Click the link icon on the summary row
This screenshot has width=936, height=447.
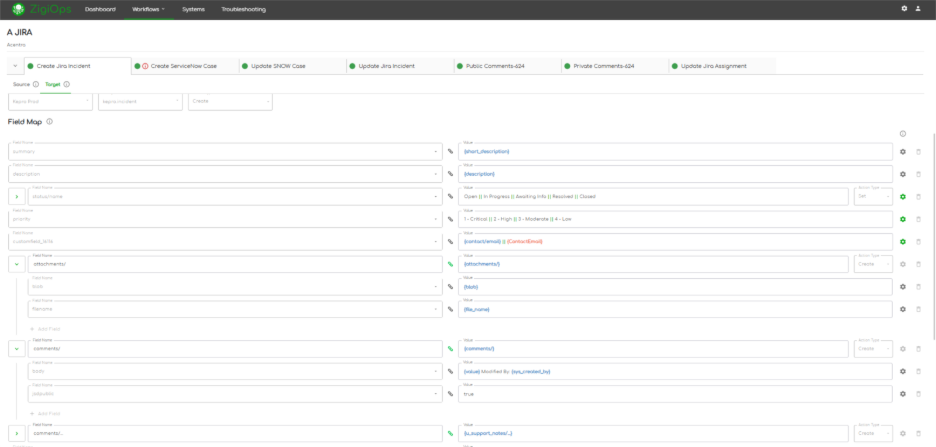tap(451, 152)
